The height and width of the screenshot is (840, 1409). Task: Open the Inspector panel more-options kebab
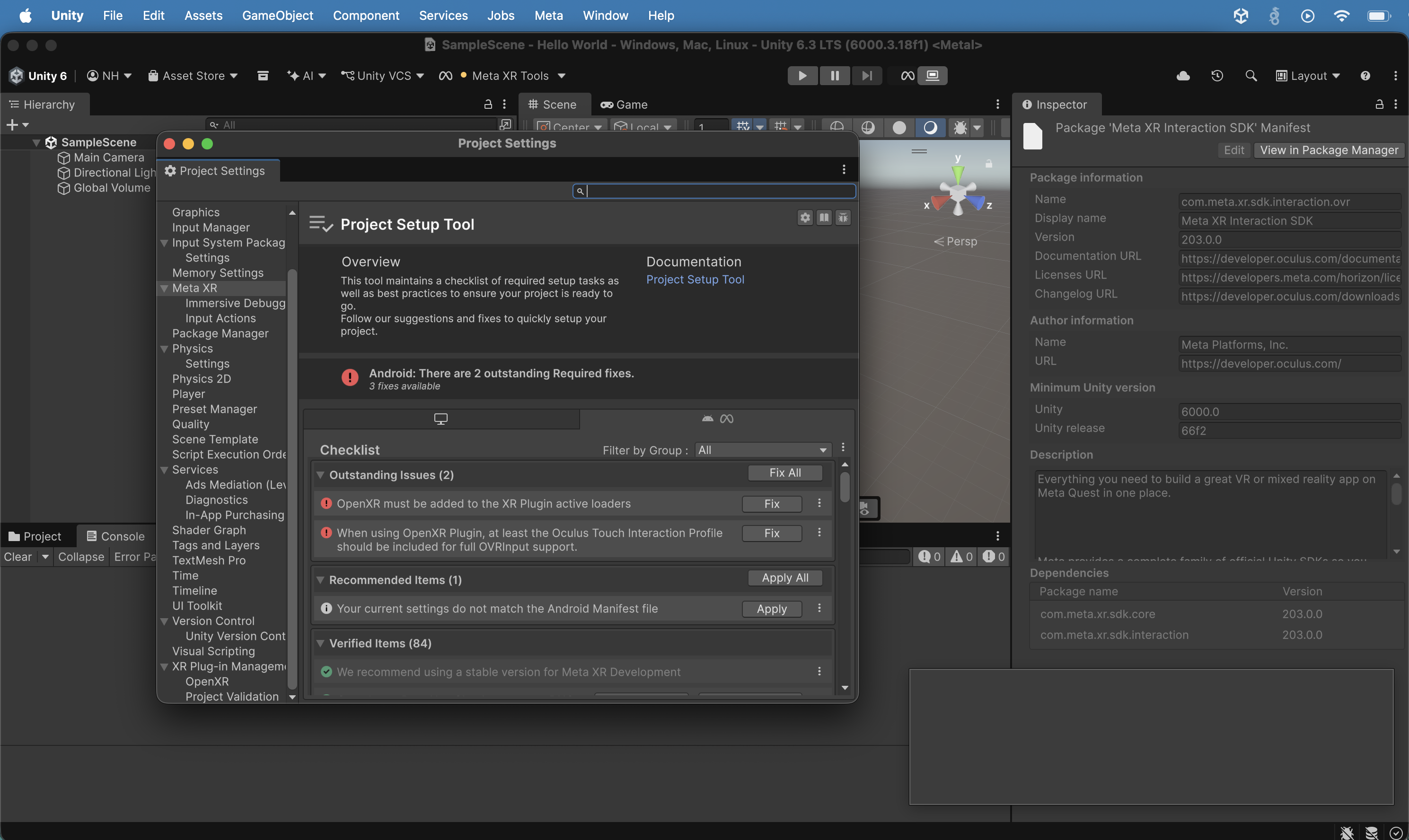[1395, 104]
